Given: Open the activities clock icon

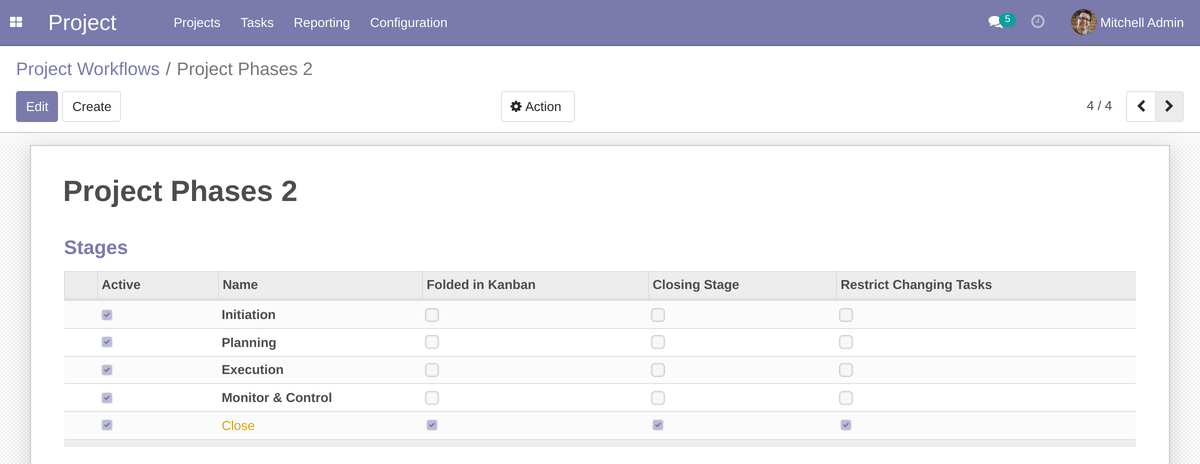Looking at the screenshot, I should [1038, 22].
